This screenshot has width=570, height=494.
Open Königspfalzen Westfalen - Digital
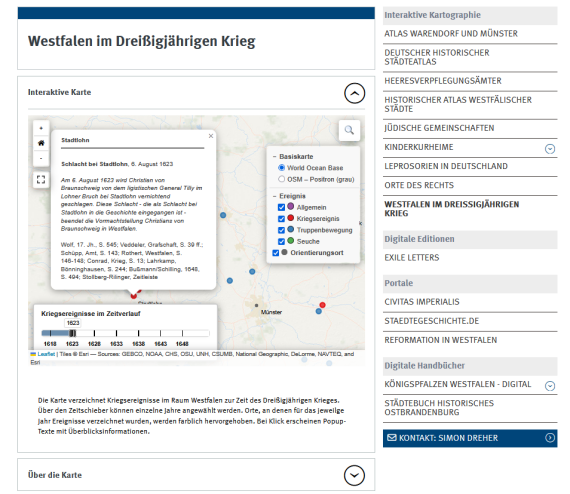pyautogui.click(x=458, y=384)
